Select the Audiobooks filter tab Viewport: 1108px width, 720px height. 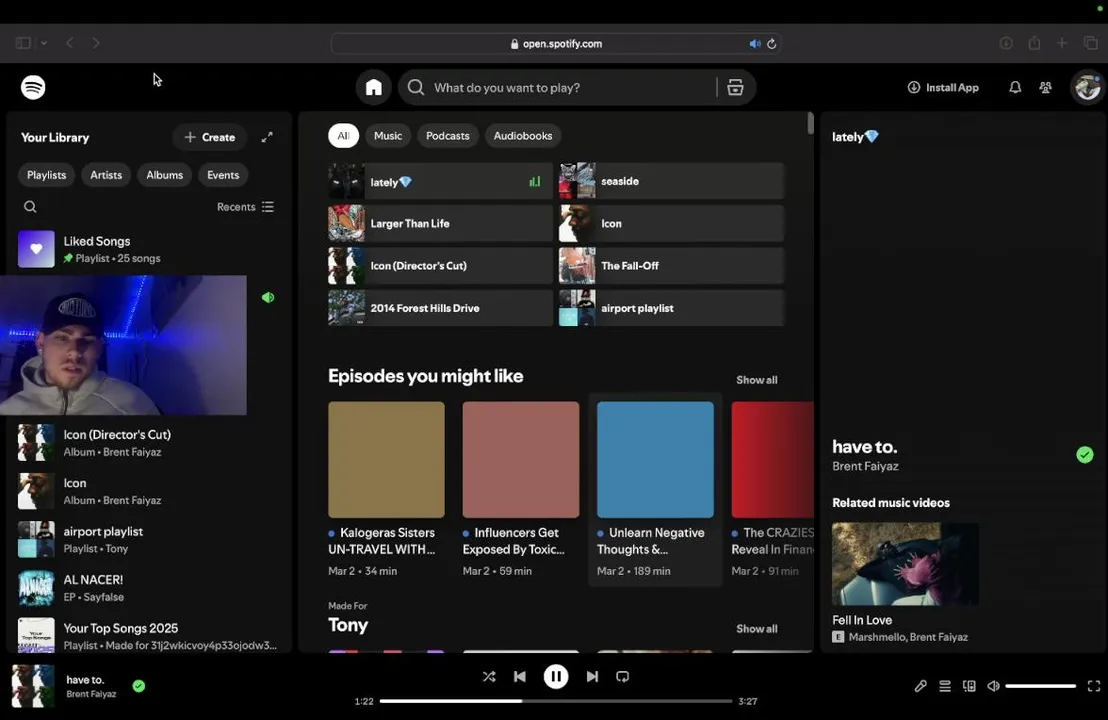(x=523, y=136)
